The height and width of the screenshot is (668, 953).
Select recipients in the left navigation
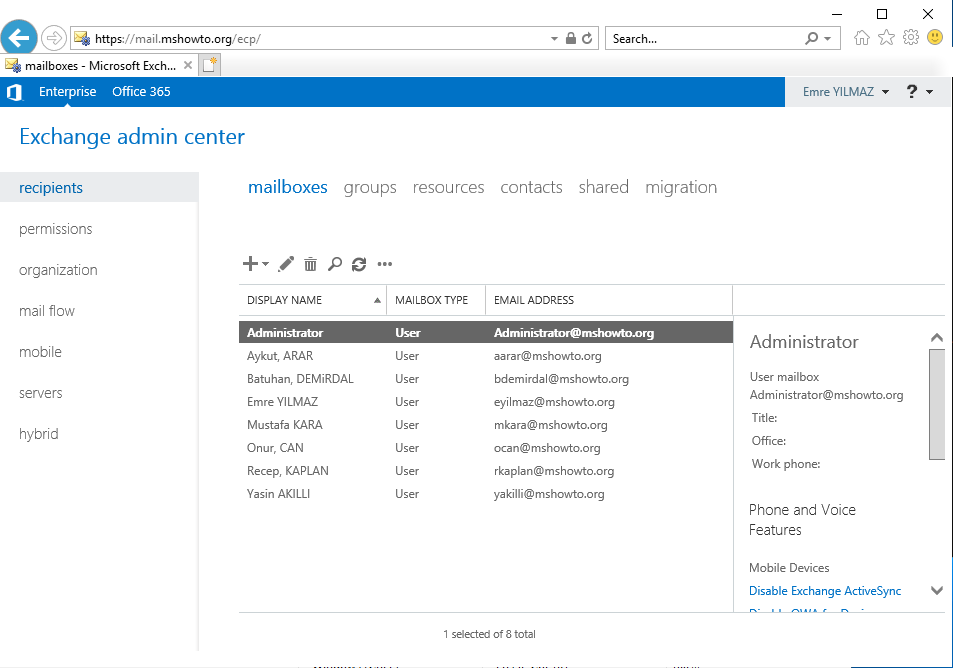[99, 187]
